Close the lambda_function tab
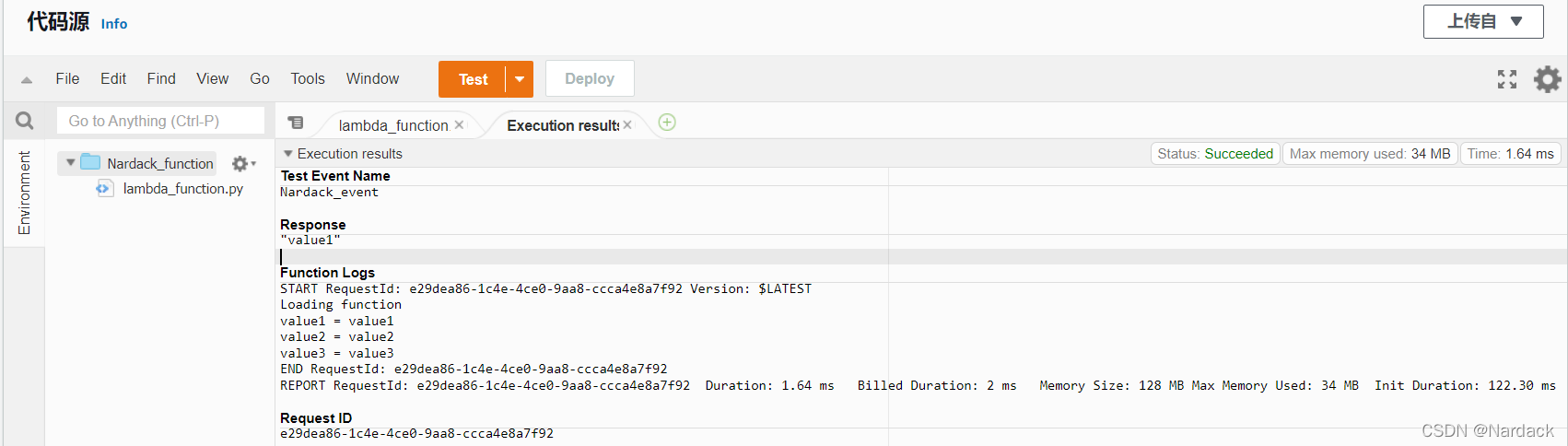Screen dimensions: 1568x446 (x=459, y=125)
